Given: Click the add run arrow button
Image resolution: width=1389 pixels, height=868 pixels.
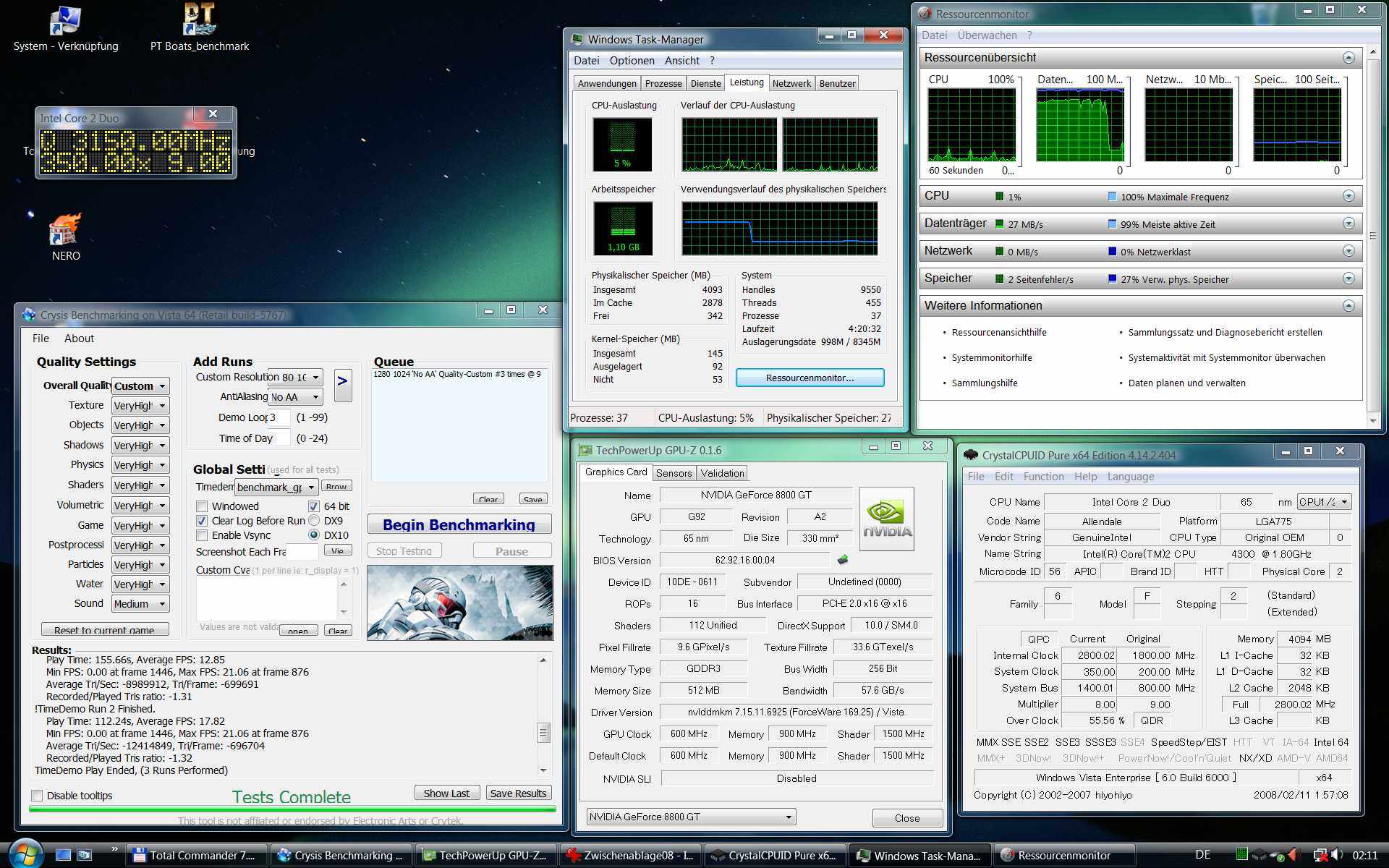Looking at the screenshot, I should click(343, 385).
